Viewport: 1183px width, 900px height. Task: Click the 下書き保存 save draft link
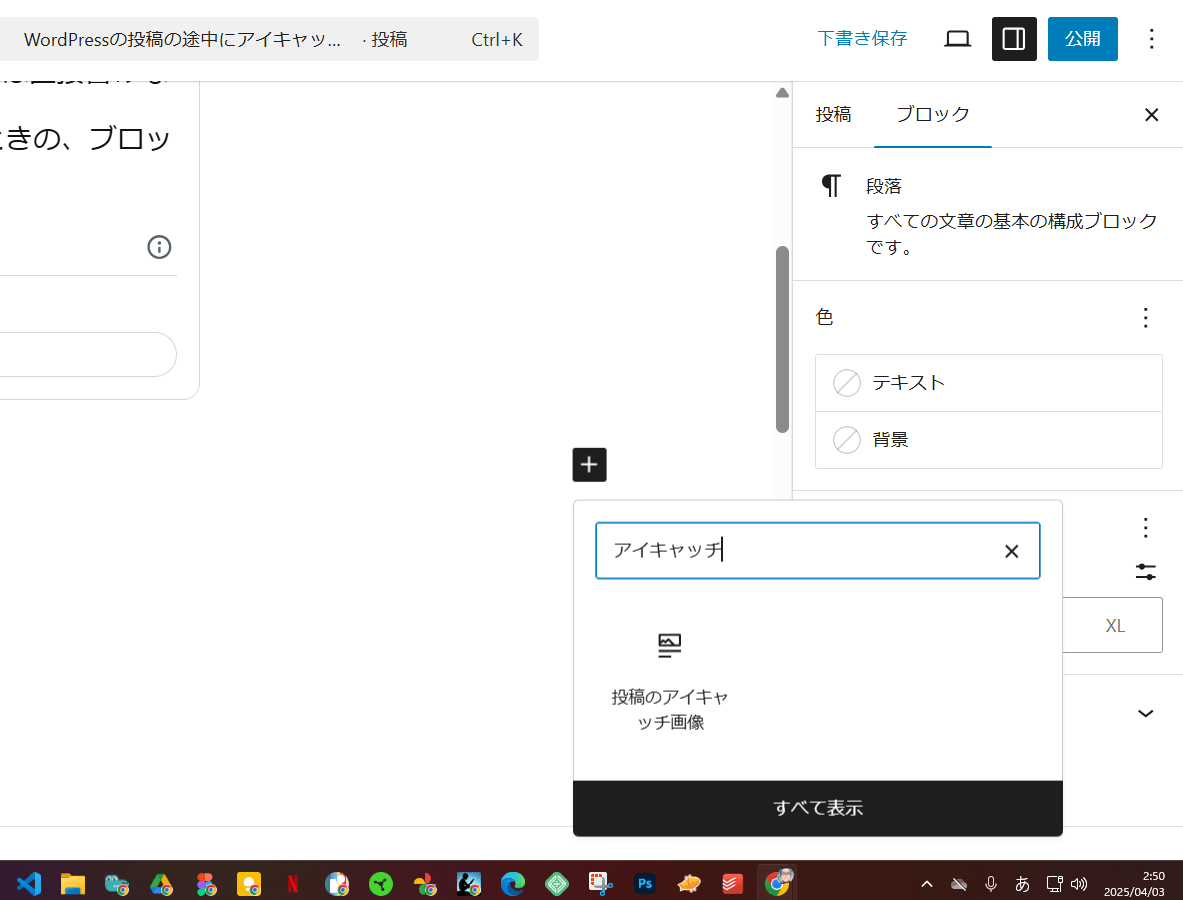(862, 38)
